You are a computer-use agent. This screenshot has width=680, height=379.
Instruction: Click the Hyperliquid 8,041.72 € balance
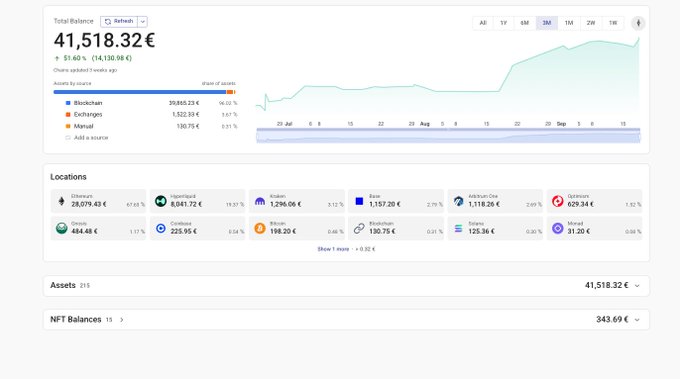[x=186, y=204]
